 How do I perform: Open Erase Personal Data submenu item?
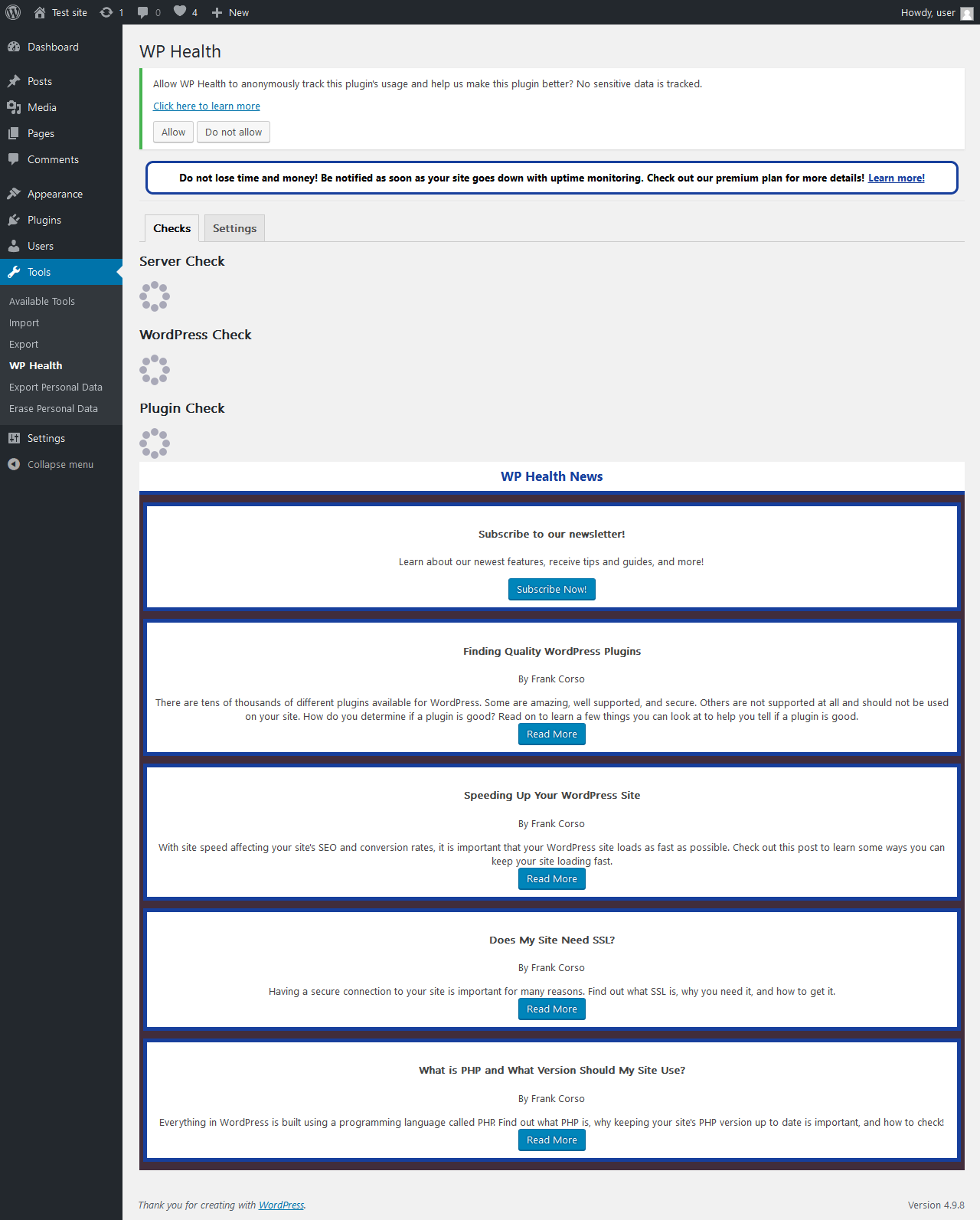click(x=54, y=408)
